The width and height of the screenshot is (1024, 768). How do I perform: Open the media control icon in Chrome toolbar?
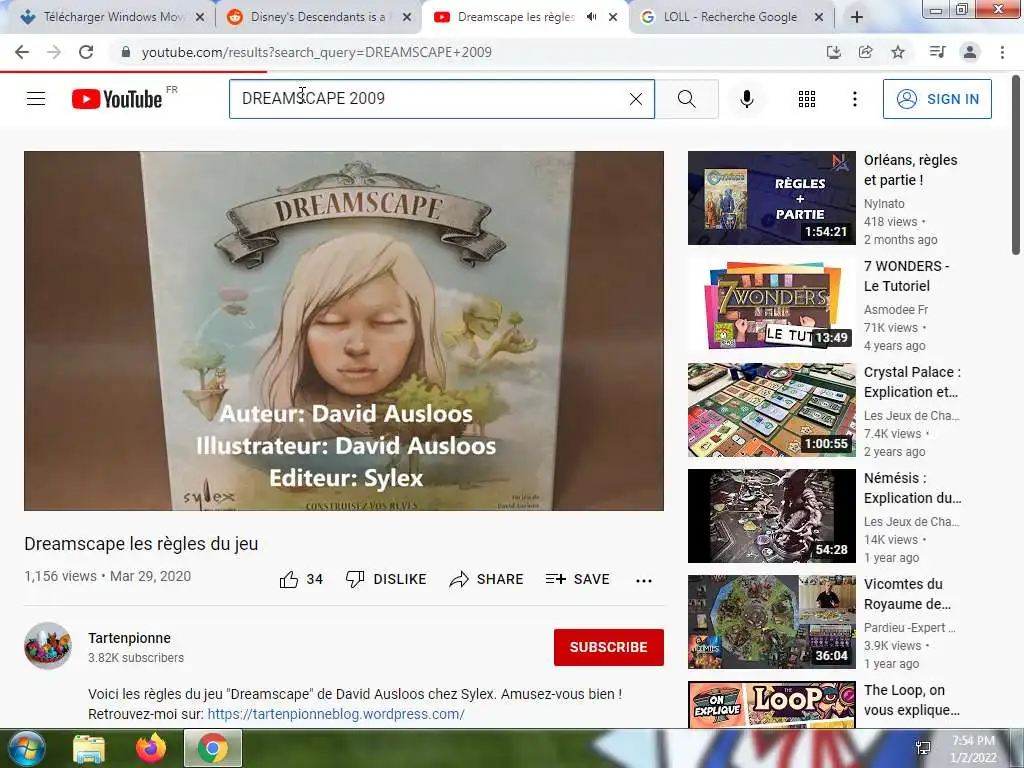point(937,52)
